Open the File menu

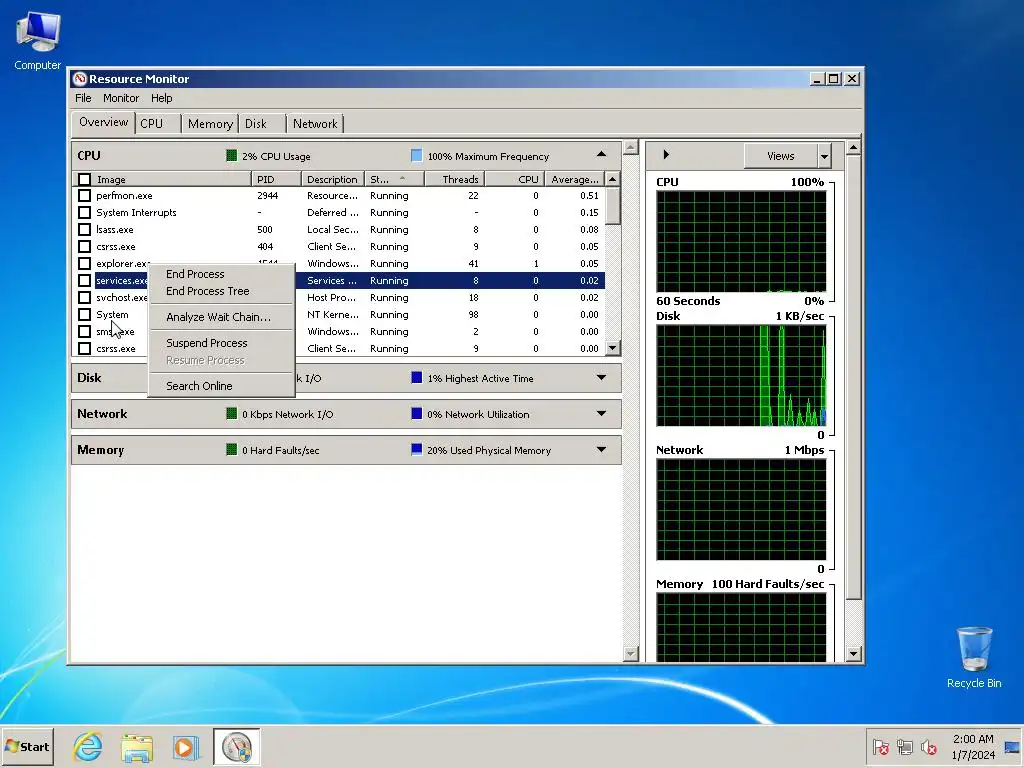pos(83,98)
